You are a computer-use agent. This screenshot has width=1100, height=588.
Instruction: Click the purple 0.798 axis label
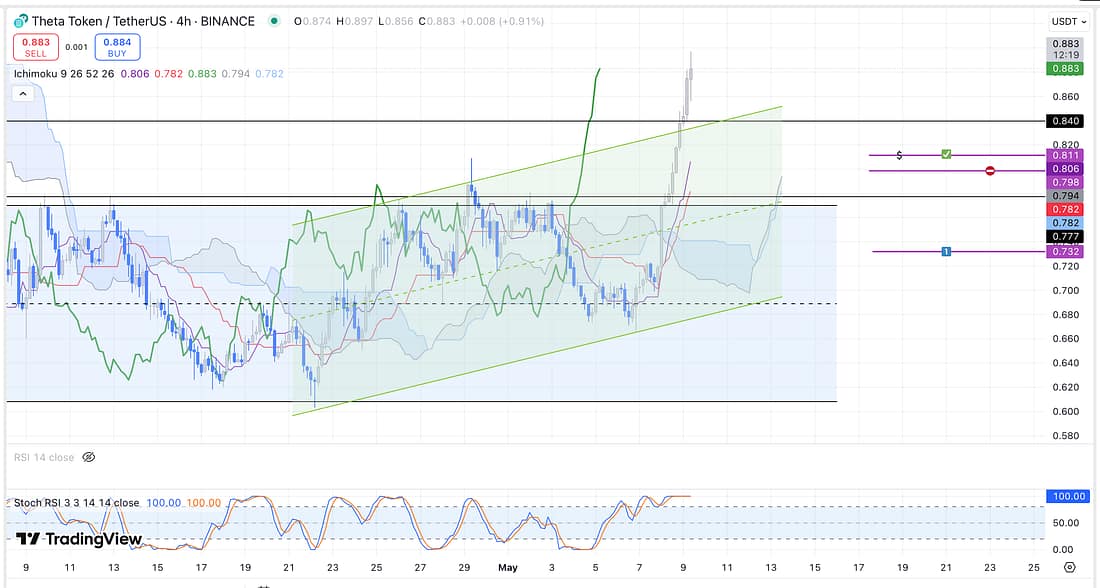(x=1065, y=182)
